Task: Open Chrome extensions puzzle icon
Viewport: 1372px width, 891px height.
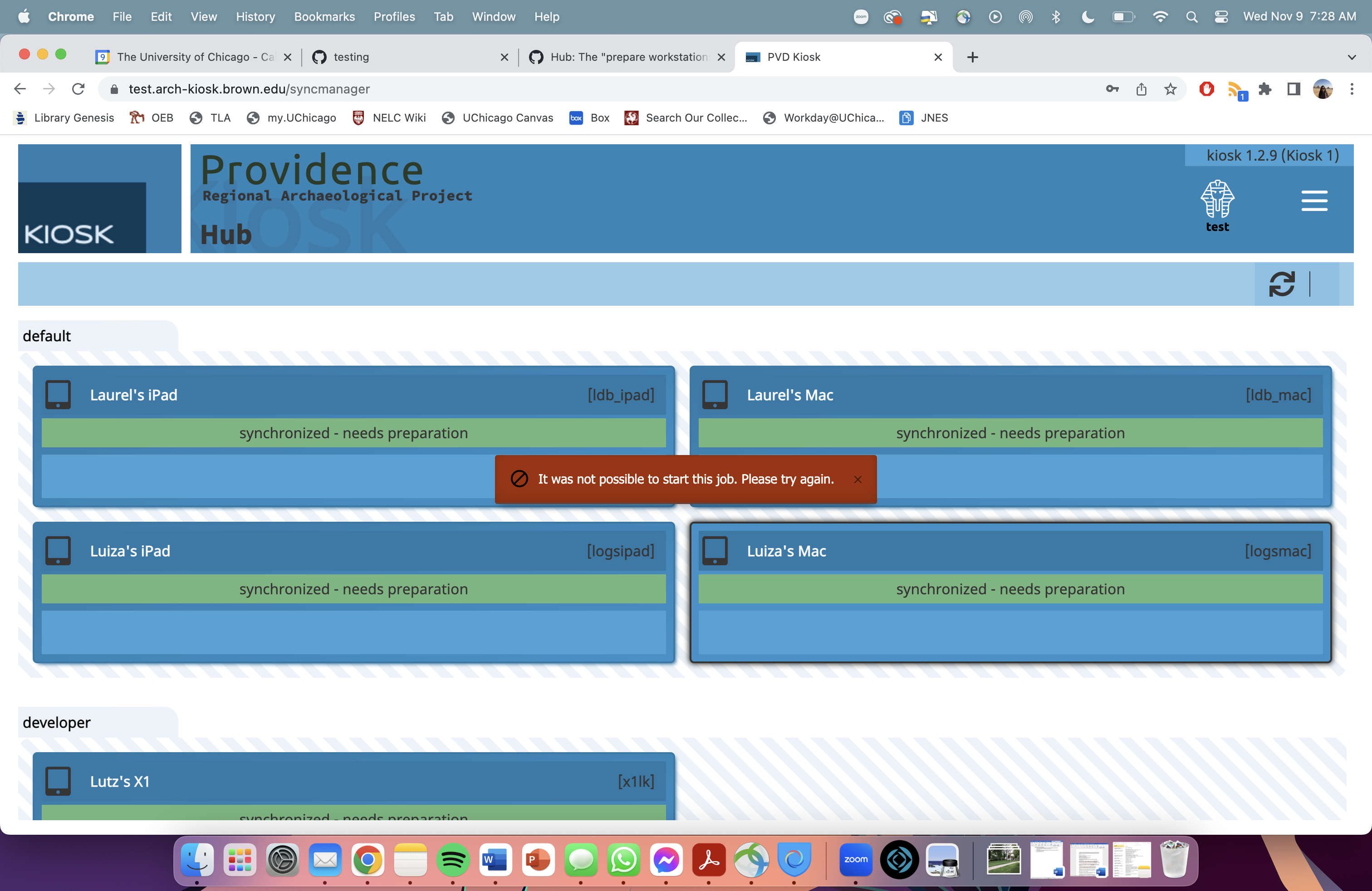Action: pos(1265,89)
